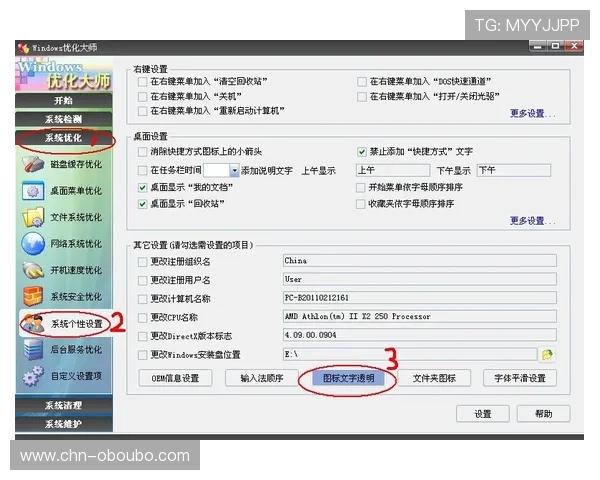Click the 字体平滑设置 button
The image size is (600, 480).
coord(520,378)
